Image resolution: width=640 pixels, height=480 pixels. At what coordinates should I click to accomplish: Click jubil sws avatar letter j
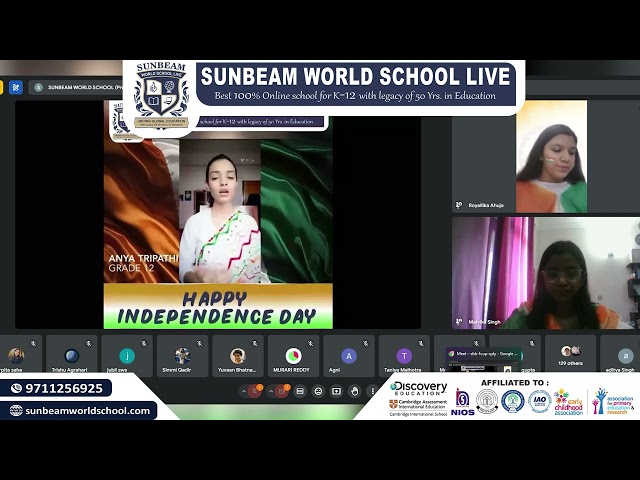point(127,356)
